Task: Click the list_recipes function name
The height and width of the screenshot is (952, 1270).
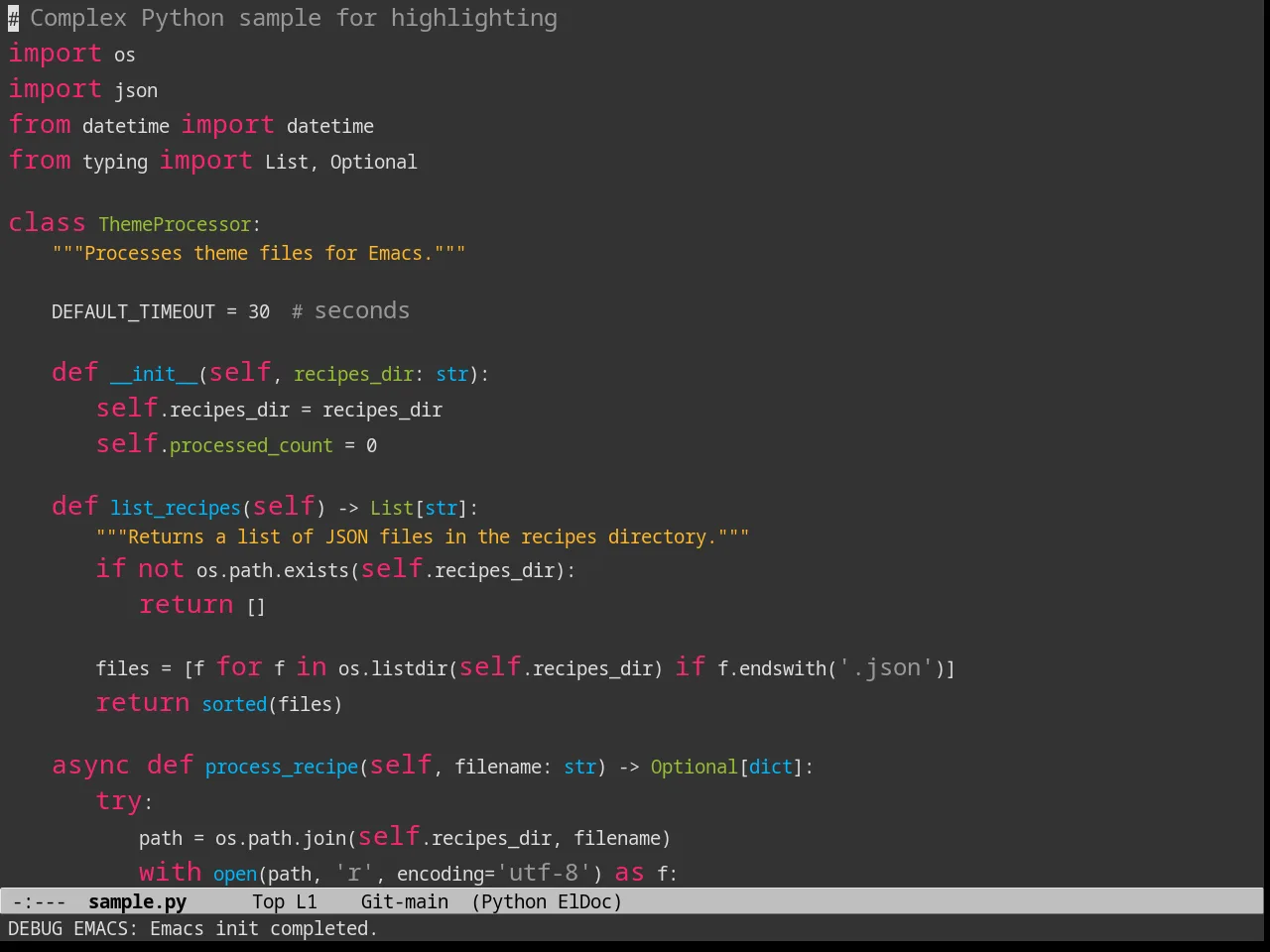Action: (176, 508)
